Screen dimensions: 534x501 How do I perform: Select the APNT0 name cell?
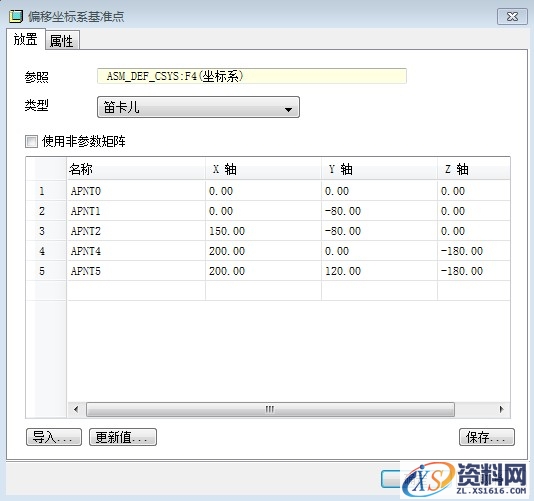point(136,191)
